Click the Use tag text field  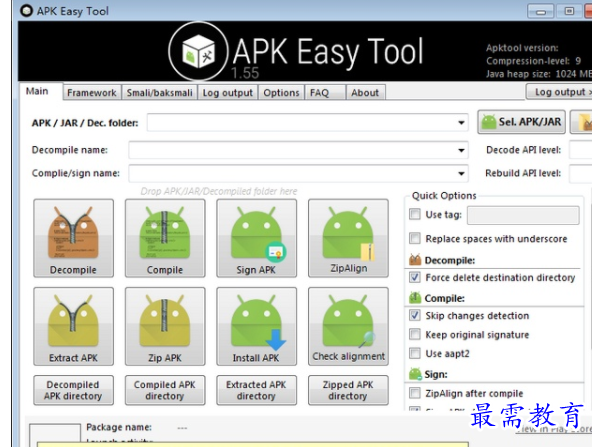(x=523, y=215)
